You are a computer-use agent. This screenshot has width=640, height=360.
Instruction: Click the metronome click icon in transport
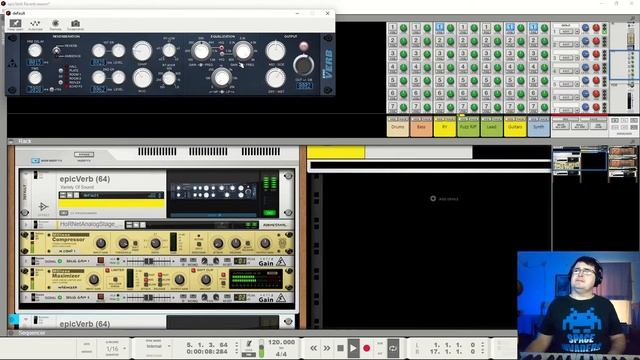click(249, 344)
